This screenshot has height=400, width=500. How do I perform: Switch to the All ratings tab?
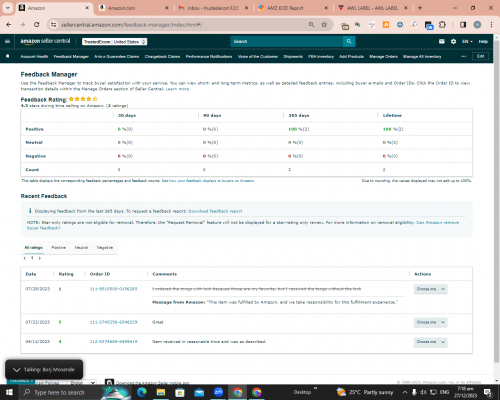[x=33, y=248]
